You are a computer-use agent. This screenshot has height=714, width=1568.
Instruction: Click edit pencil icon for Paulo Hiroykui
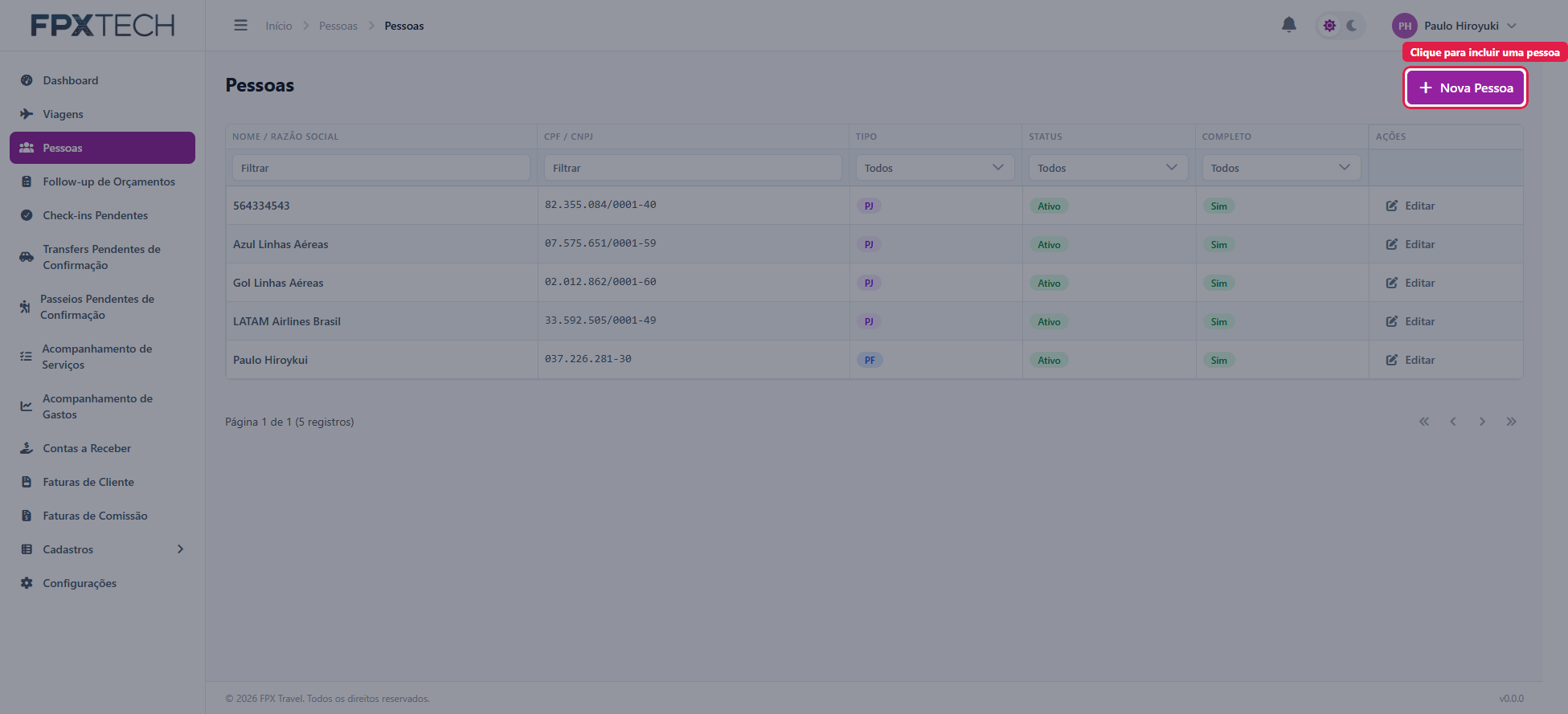[x=1392, y=360]
